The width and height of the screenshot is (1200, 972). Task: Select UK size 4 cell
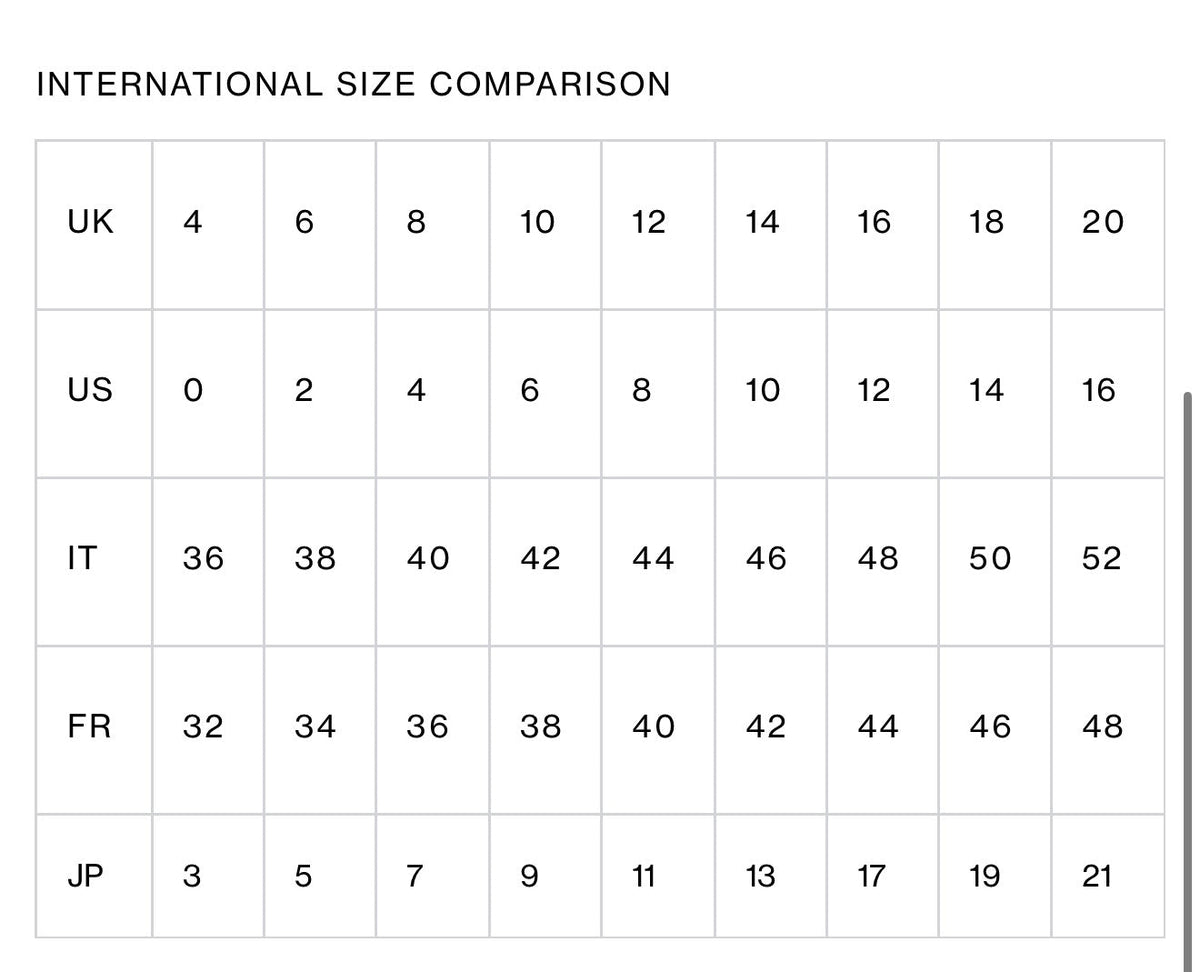[208, 225]
